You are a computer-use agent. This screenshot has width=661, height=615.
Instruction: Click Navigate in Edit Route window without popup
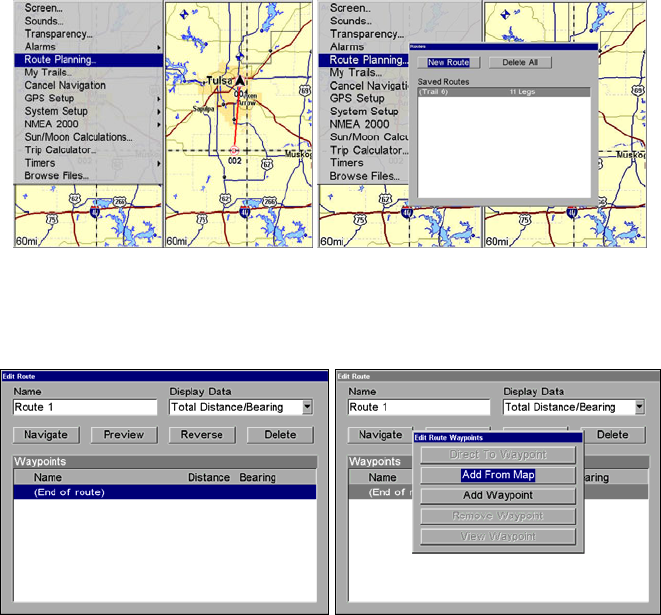(46, 435)
